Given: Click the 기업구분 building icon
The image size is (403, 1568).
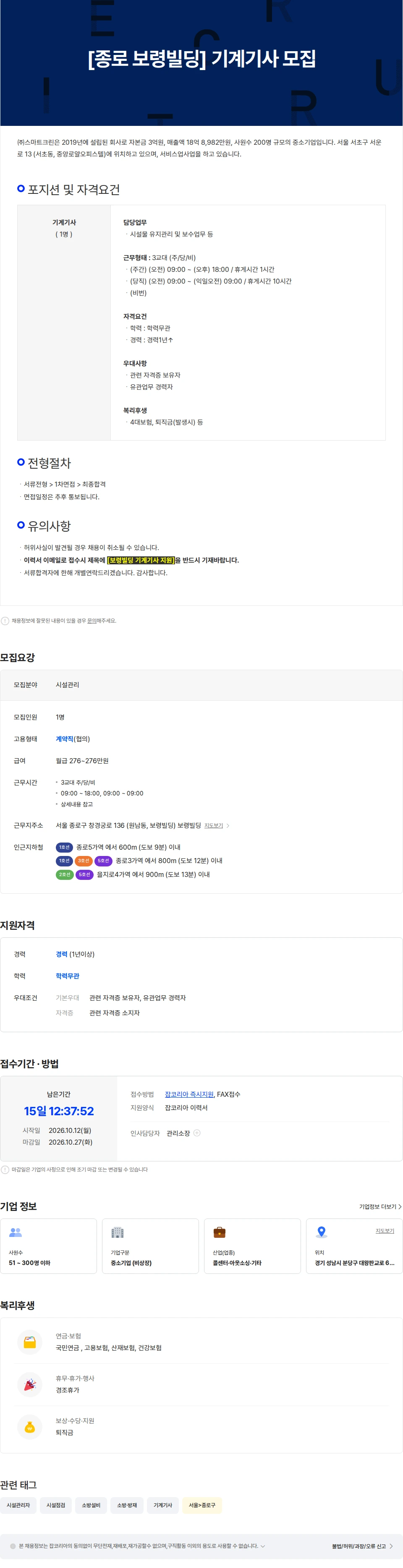Looking at the screenshot, I should coord(118,1232).
